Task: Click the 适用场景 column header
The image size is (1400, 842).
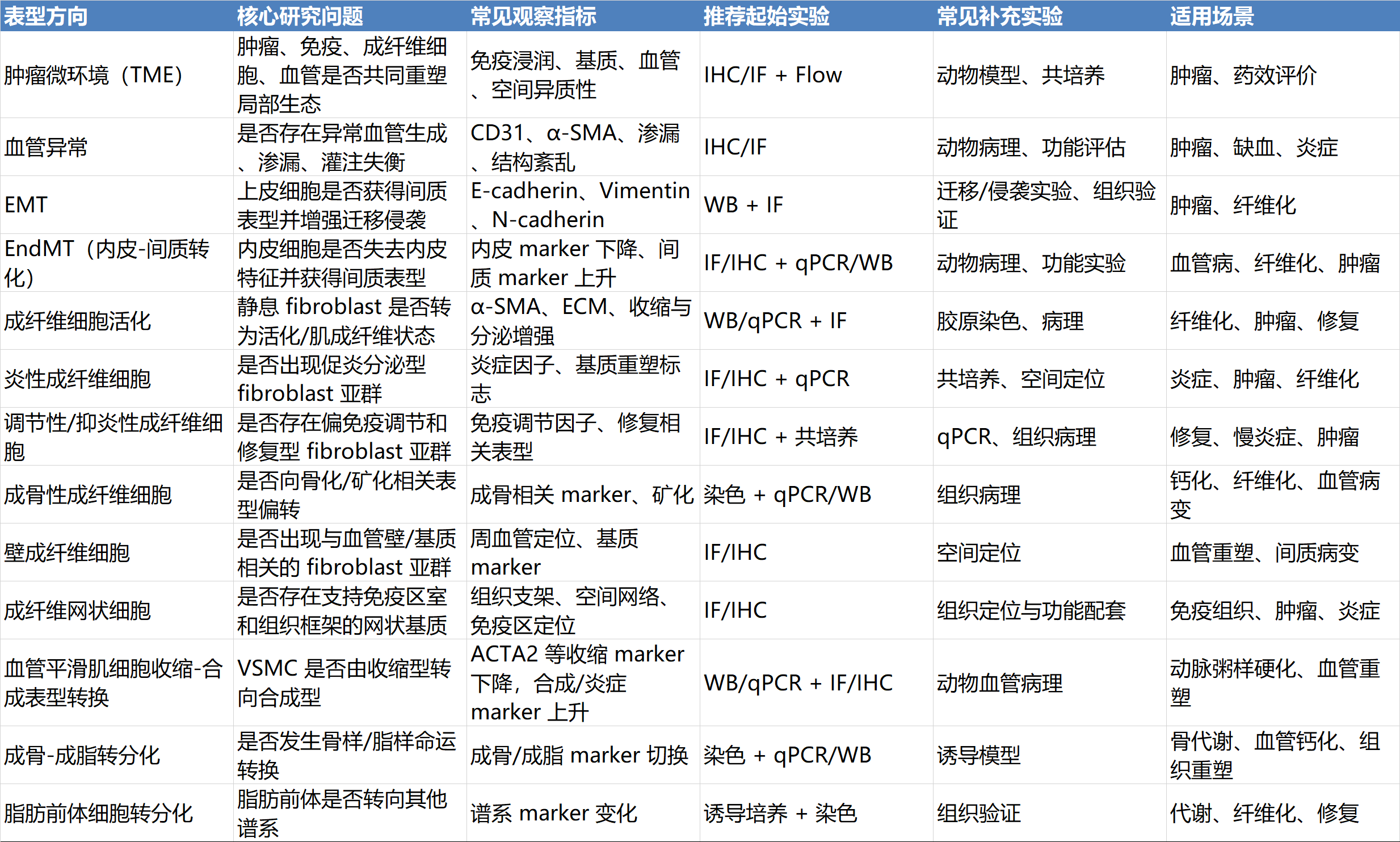Action: (1212, 16)
